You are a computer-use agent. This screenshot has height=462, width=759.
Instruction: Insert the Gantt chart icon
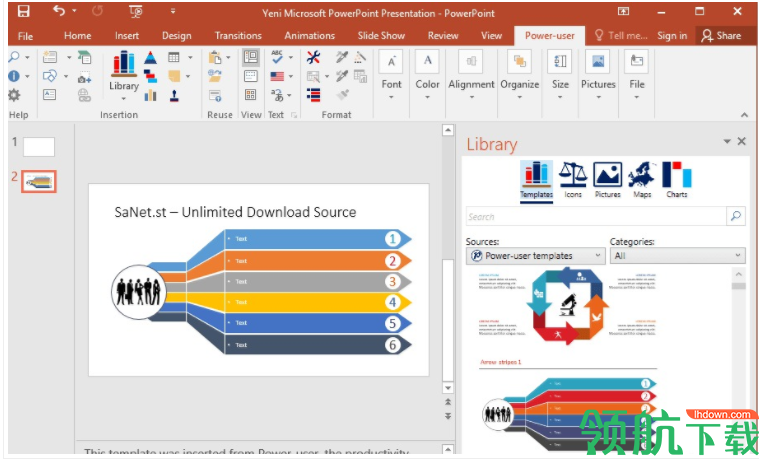tap(151, 76)
